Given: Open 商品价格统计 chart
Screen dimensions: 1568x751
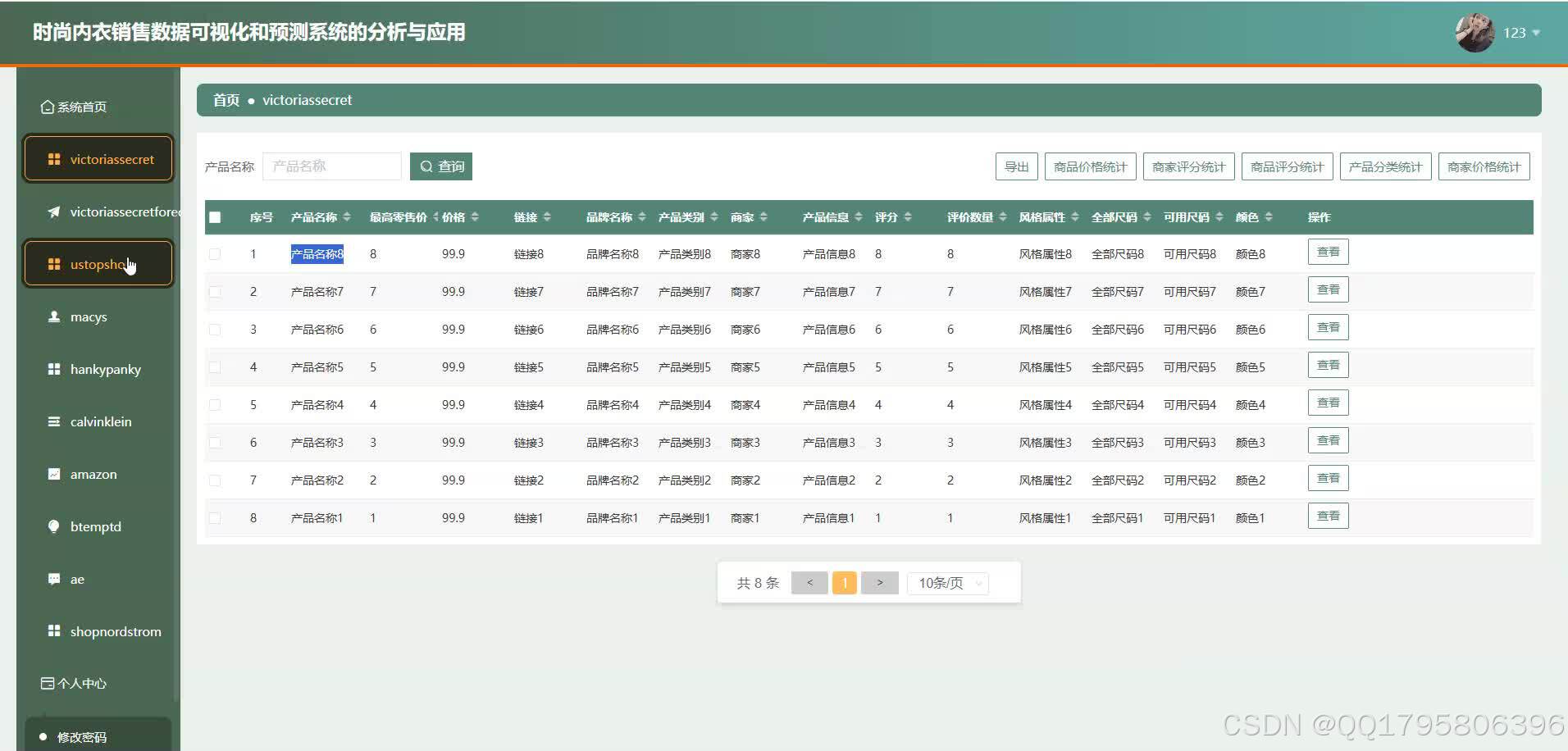Looking at the screenshot, I should point(1091,166).
